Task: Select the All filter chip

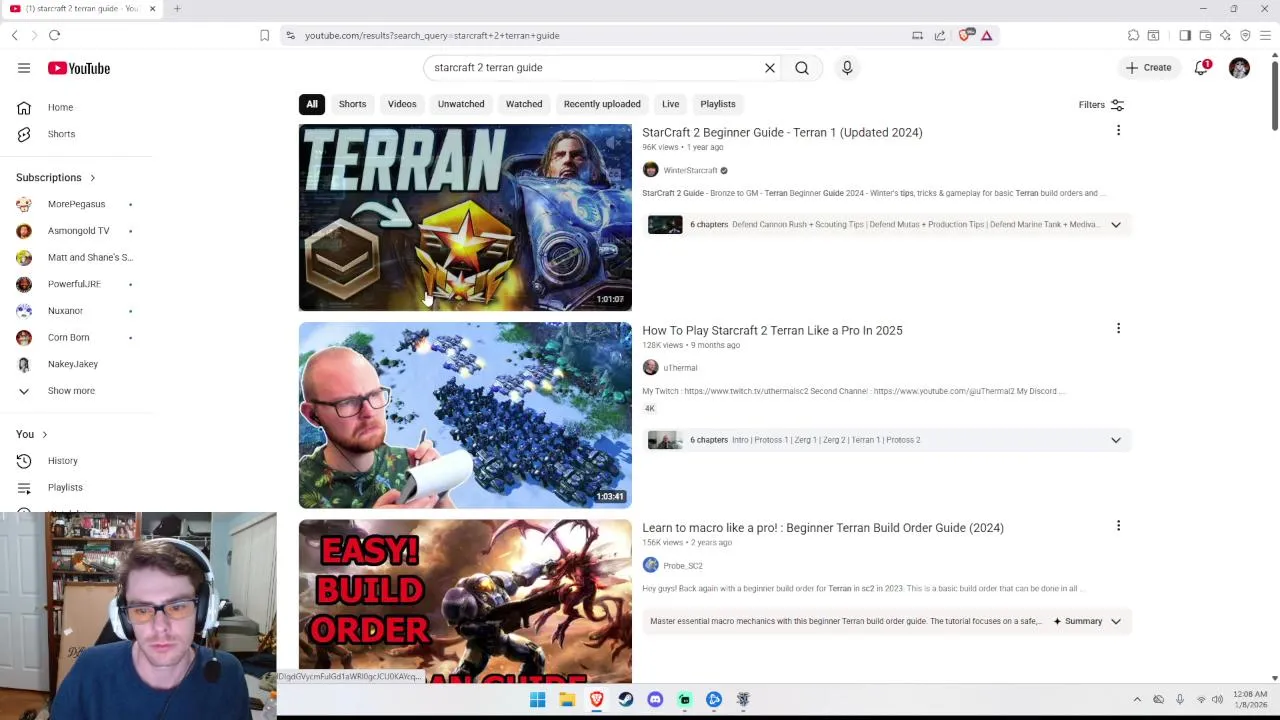Action: [312, 104]
